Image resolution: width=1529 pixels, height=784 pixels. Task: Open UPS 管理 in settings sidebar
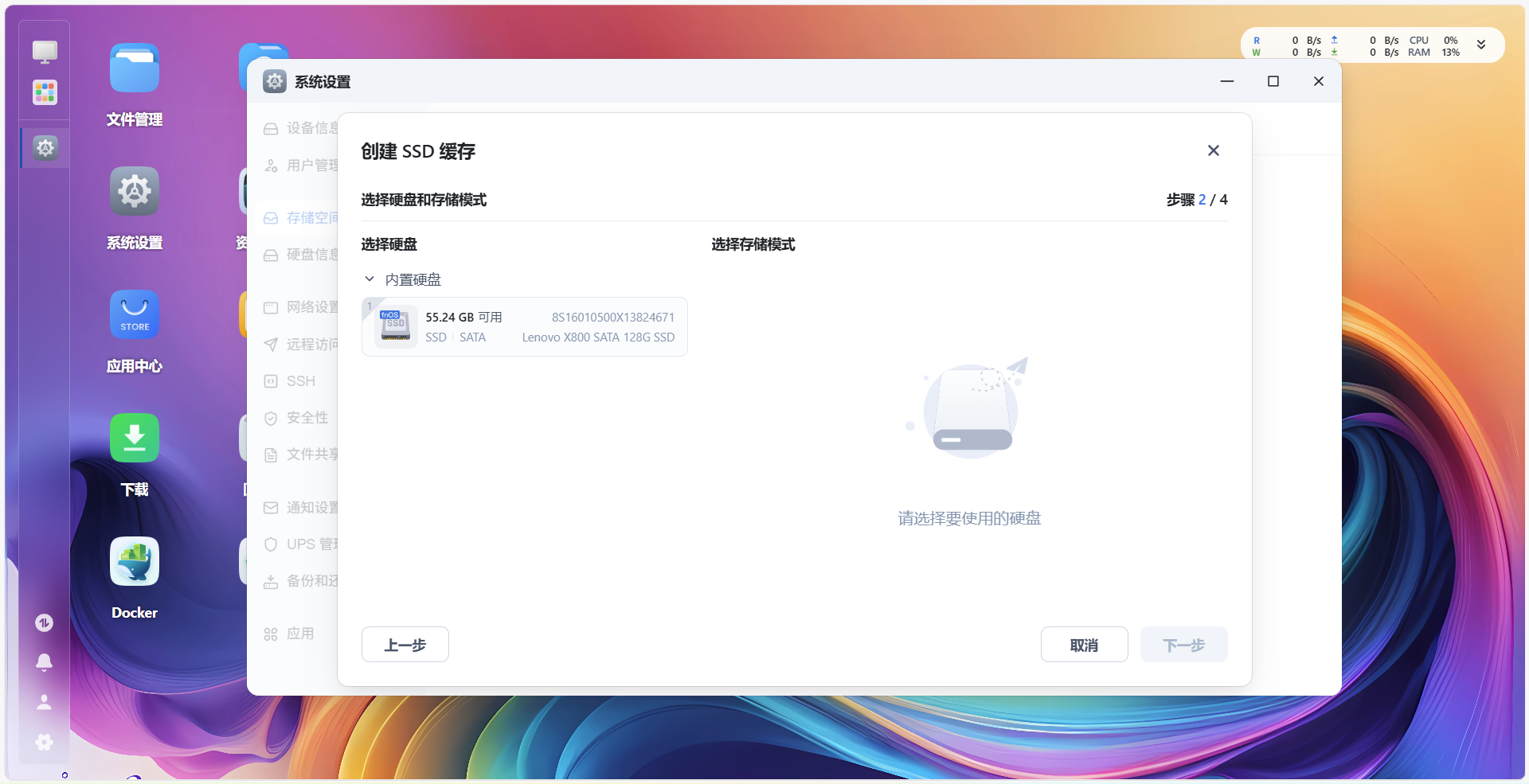click(x=300, y=544)
